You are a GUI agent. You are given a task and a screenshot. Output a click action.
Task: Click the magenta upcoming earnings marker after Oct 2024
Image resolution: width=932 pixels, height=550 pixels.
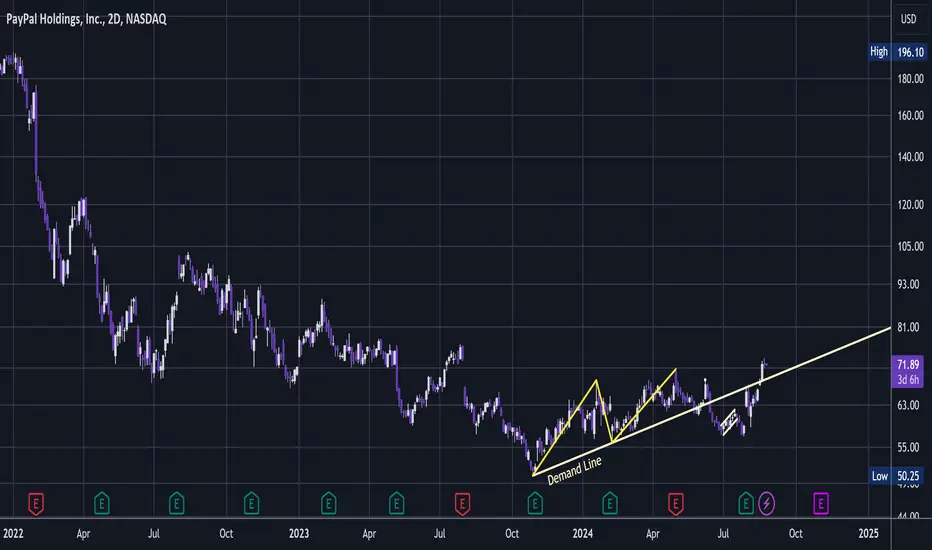(x=821, y=504)
